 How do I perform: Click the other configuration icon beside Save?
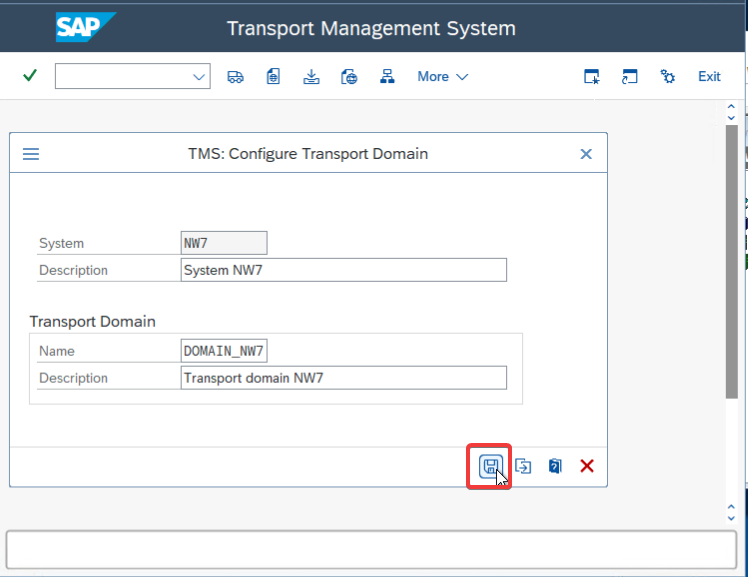click(523, 466)
